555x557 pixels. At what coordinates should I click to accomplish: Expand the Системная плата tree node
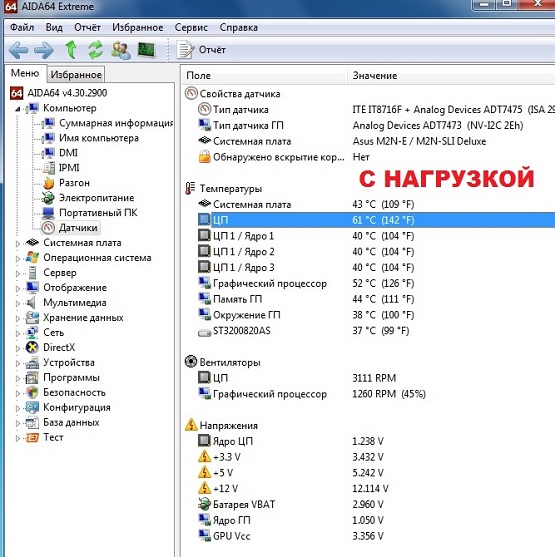pos(18,244)
